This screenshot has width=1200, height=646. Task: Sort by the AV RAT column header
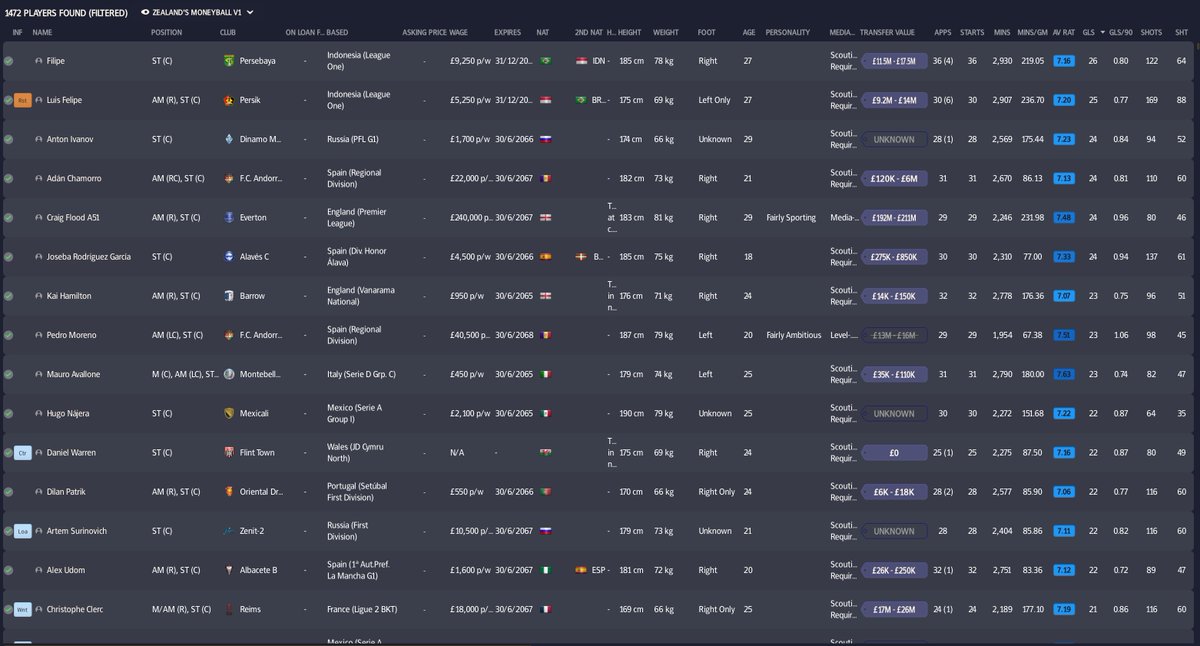click(1065, 32)
